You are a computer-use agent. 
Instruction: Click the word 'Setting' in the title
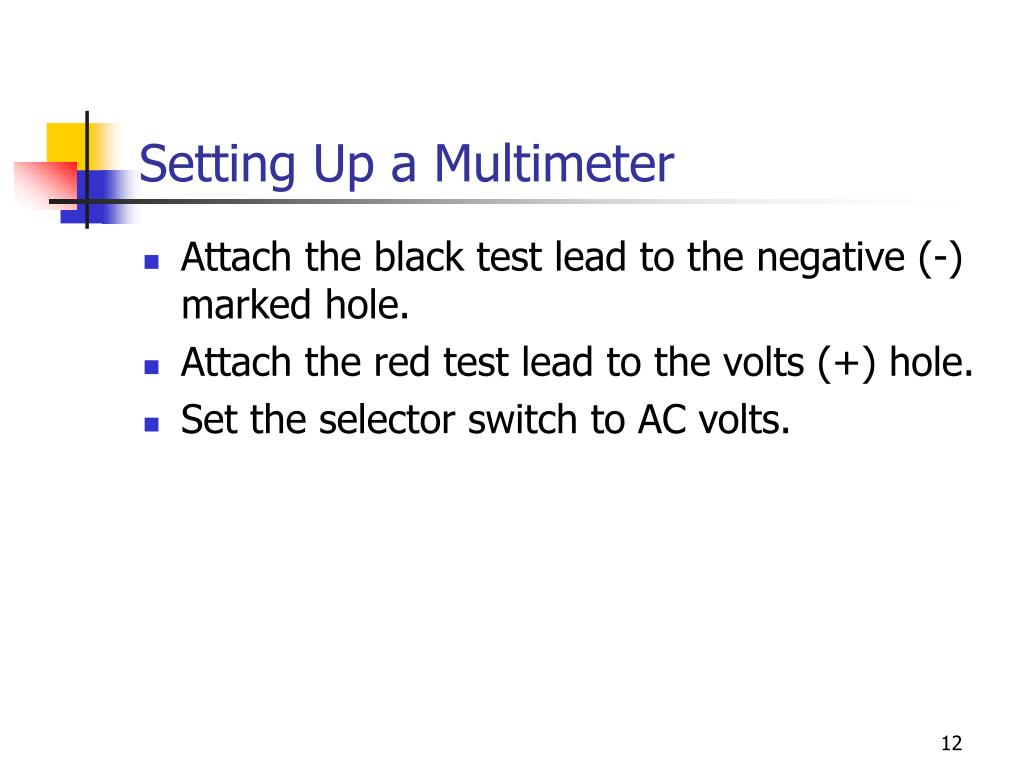click(x=217, y=165)
